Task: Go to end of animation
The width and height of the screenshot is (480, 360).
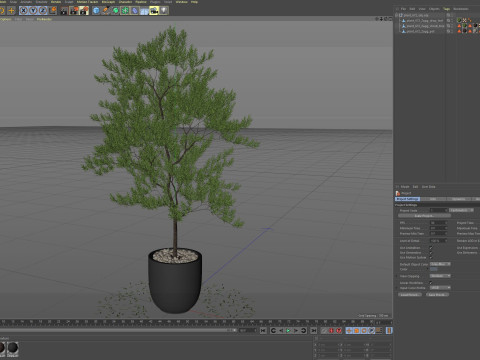Action: (x=313, y=331)
